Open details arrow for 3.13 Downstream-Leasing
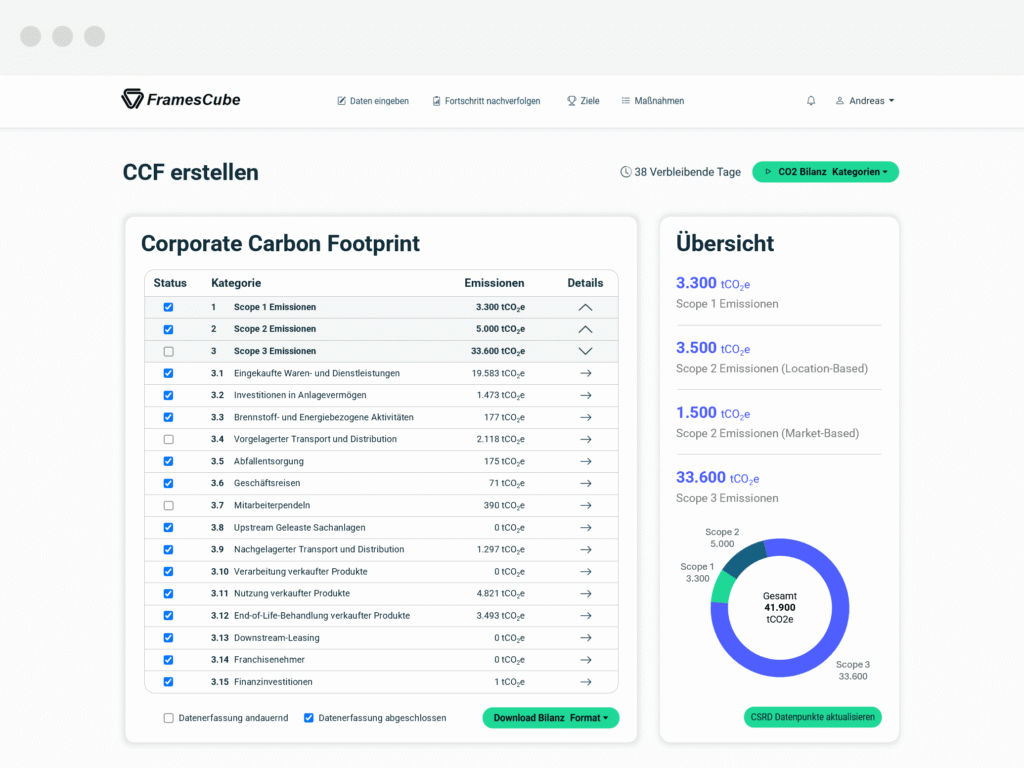The width and height of the screenshot is (1024, 768). pos(586,638)
